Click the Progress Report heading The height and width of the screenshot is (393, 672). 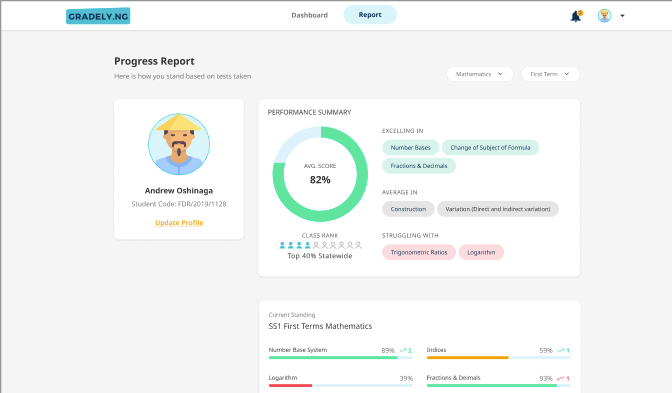[x=154, y=61]
